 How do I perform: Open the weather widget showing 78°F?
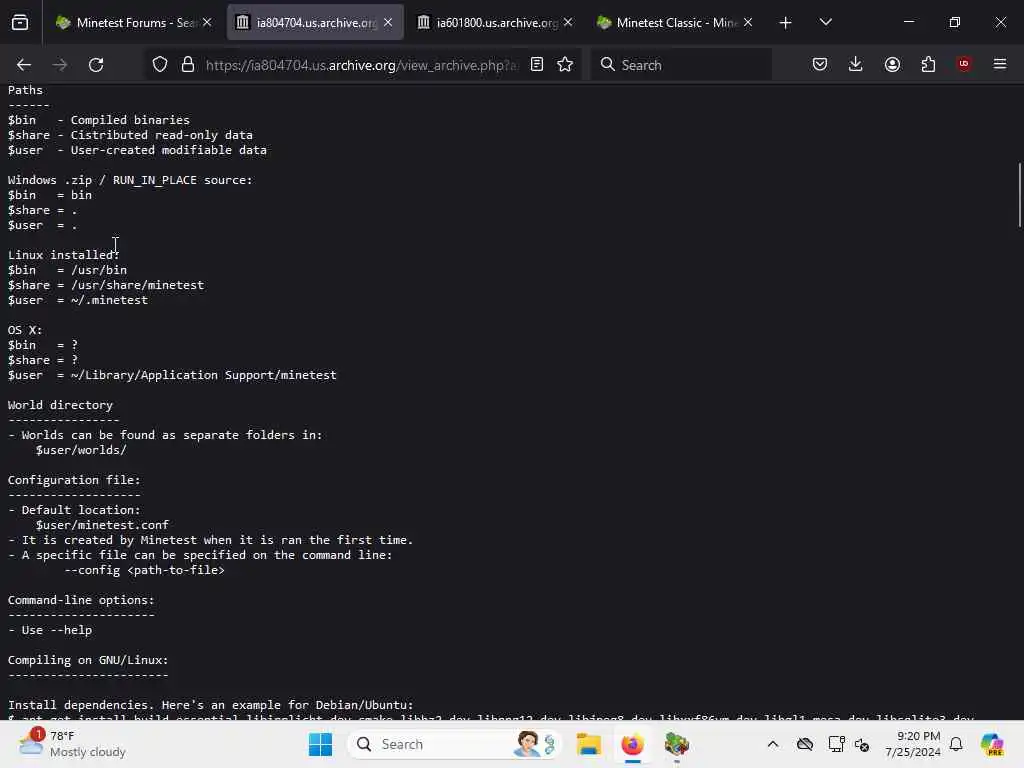point(72,744)
